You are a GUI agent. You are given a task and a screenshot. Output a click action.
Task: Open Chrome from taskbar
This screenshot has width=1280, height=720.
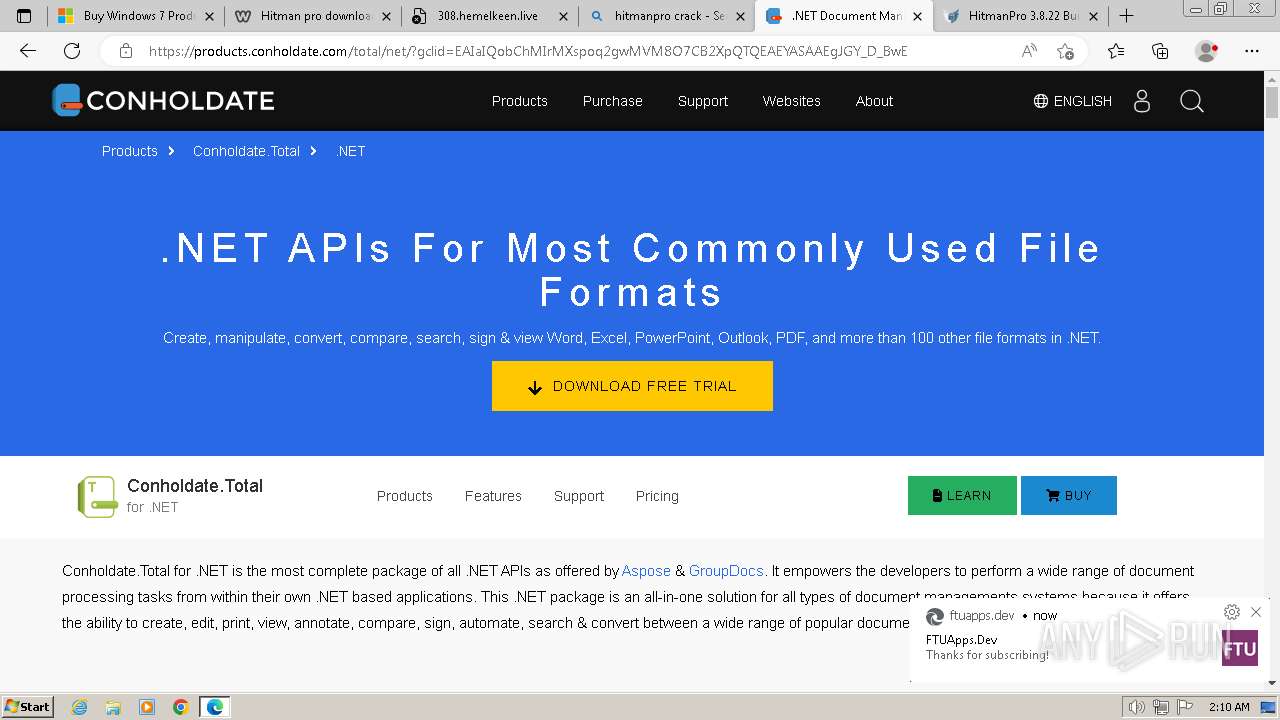coord(181,707)
